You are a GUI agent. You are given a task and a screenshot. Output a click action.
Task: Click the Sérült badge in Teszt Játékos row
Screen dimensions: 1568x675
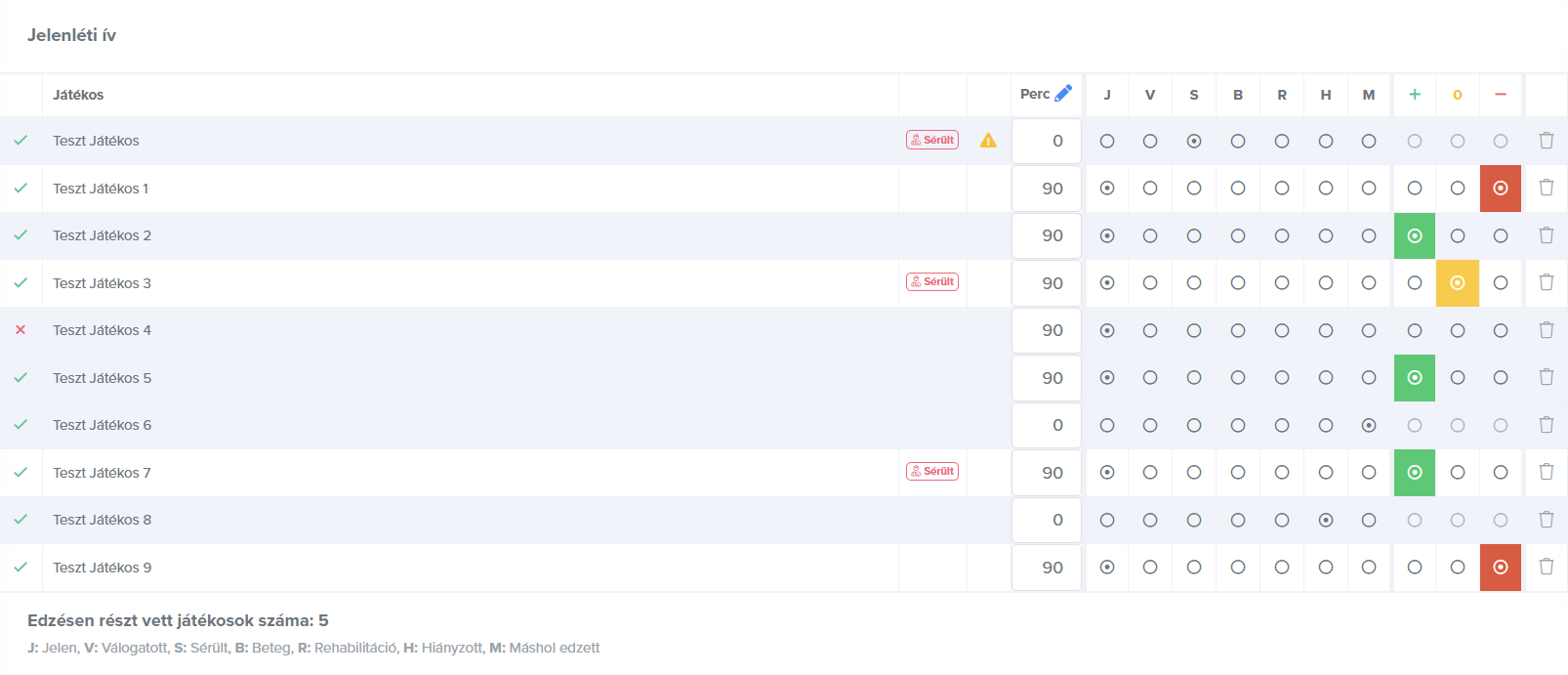tap(932, 140)
